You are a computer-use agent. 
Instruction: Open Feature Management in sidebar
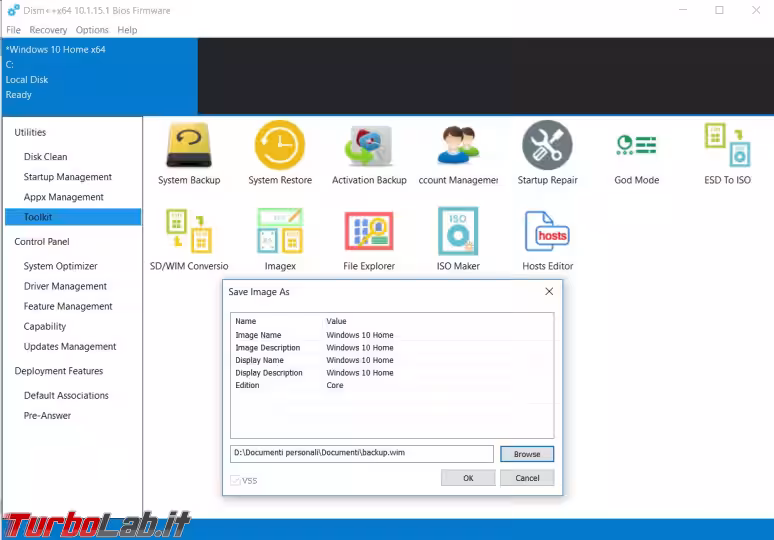point(68,307)
